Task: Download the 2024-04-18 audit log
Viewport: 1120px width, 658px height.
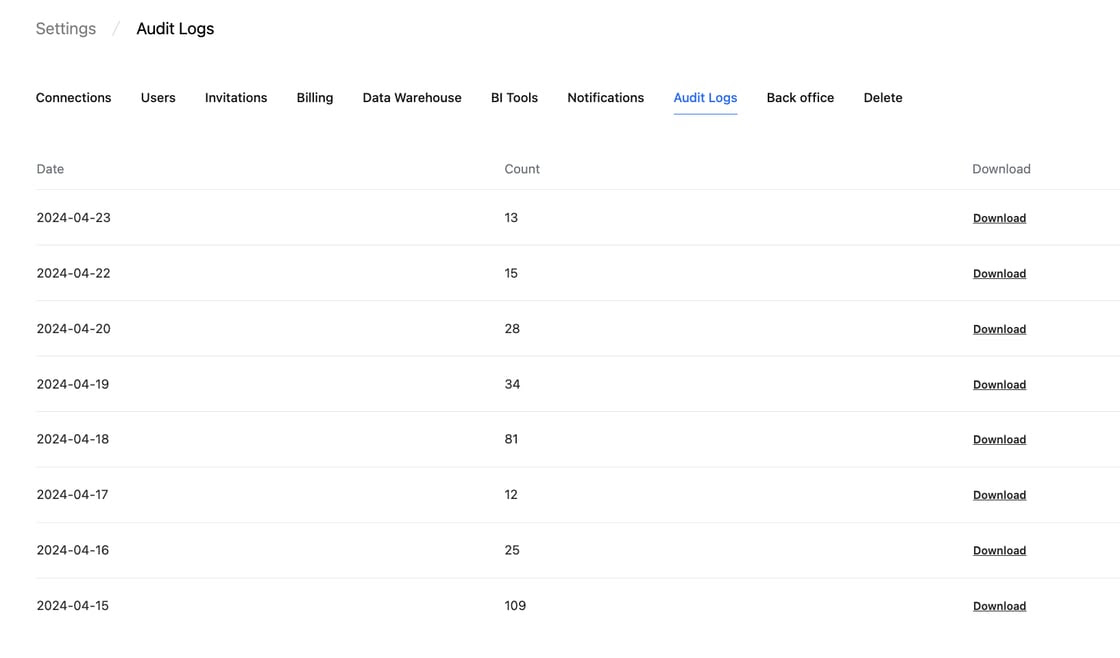Action: (x=999, y=440)
